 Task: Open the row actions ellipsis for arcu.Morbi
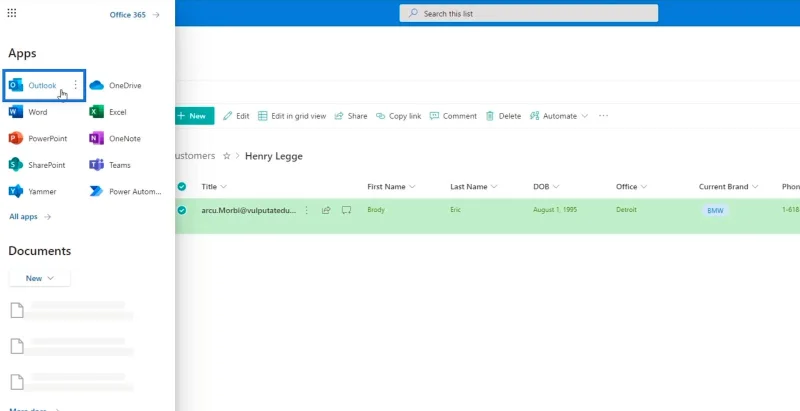coord(307,210)
